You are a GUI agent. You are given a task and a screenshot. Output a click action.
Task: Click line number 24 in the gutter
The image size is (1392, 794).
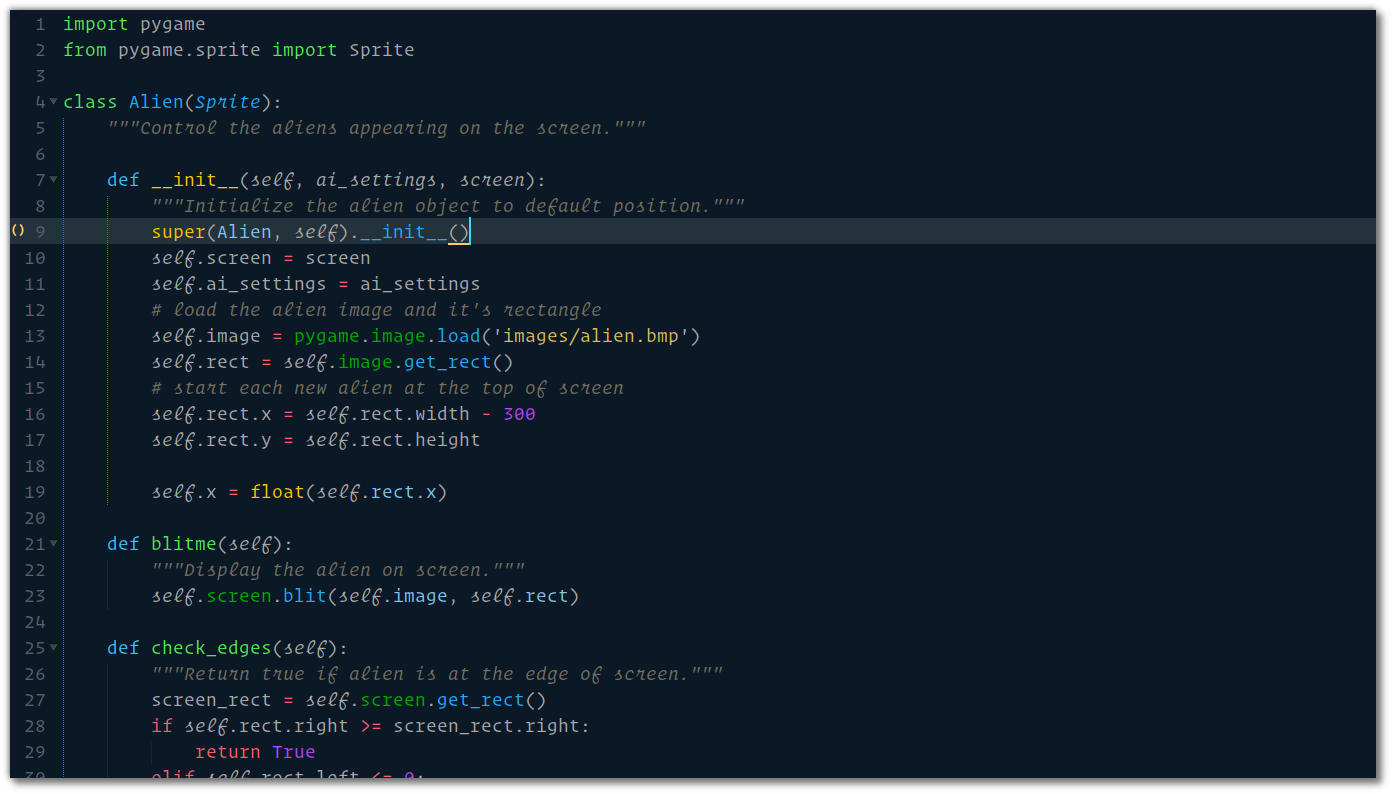coord(35,622)
